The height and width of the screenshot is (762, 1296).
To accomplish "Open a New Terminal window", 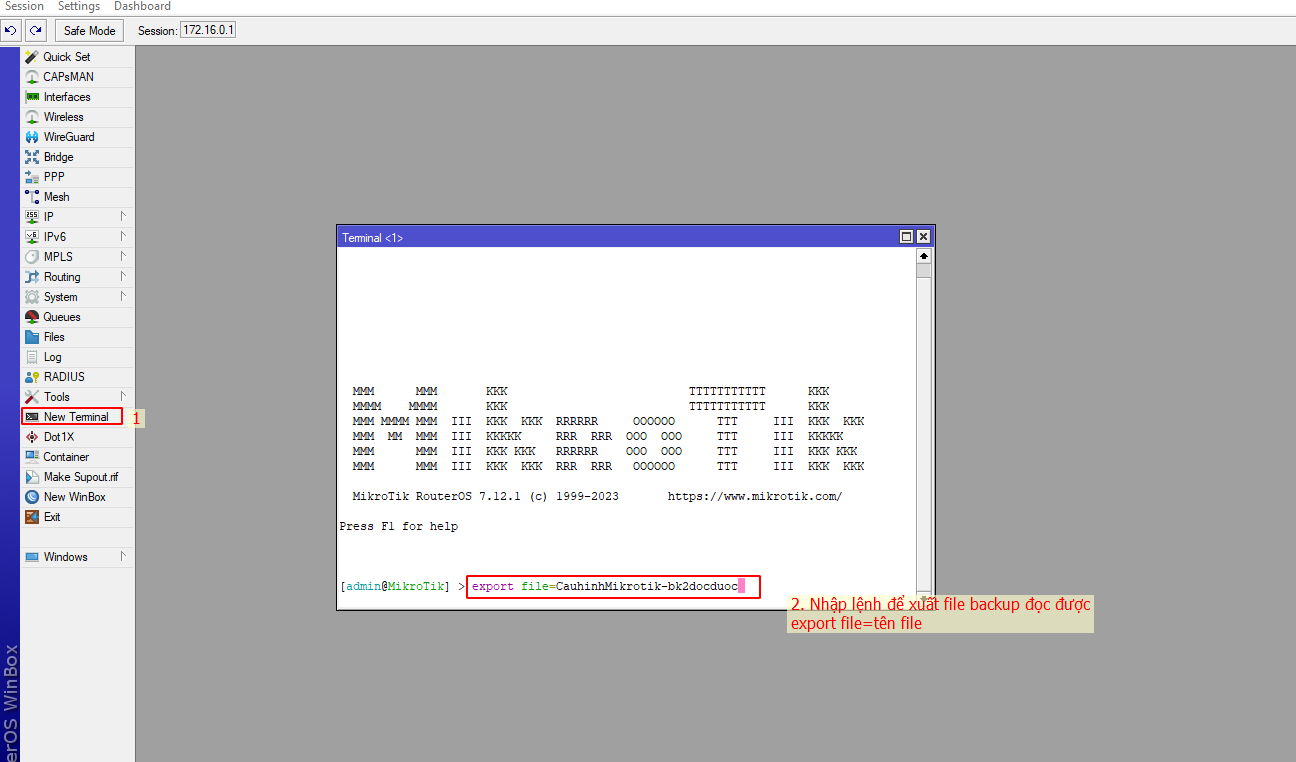I will 76,417.
